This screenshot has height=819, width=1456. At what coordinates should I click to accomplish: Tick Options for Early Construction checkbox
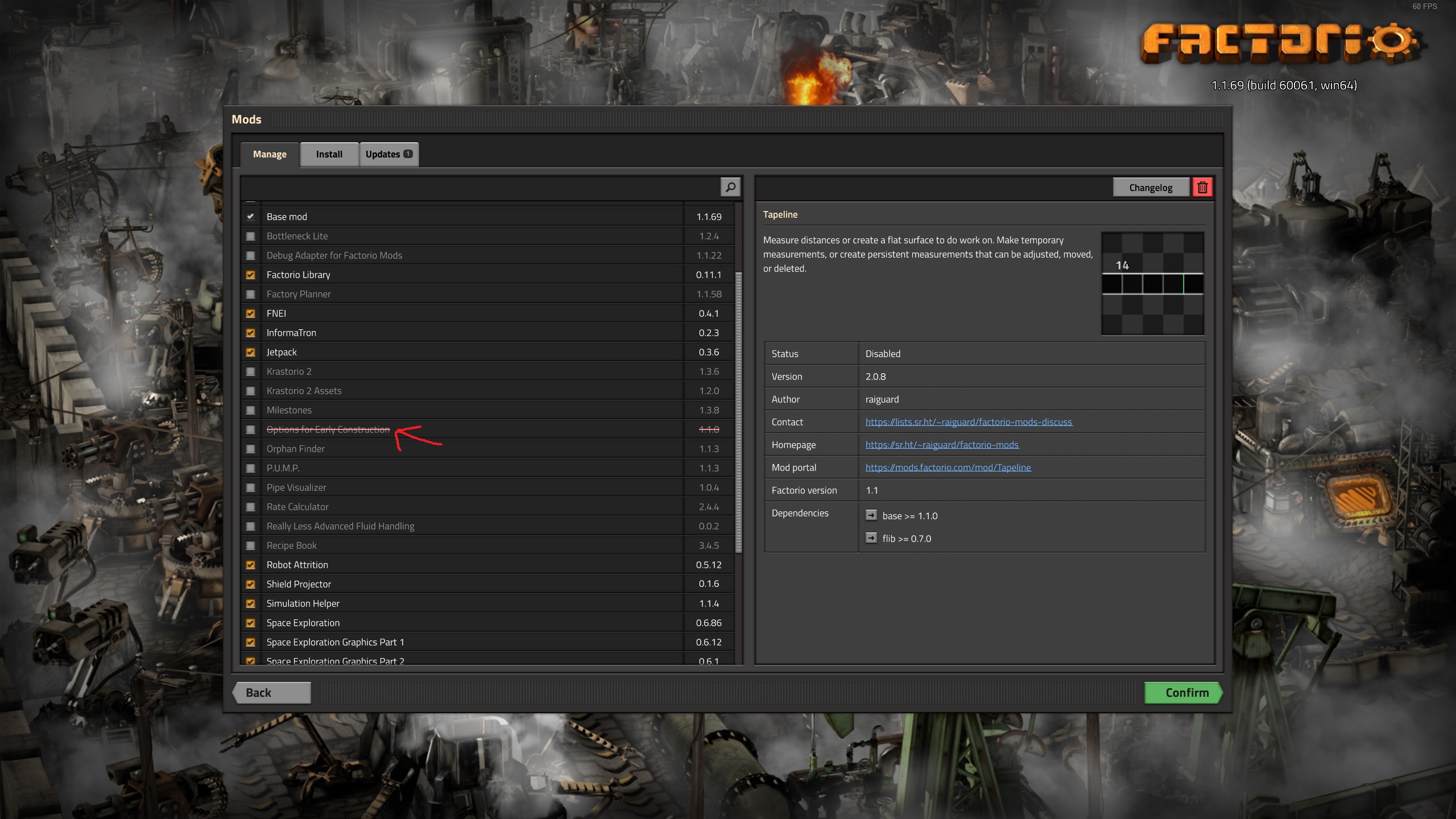pyautogui.click(x=250, y=429)
